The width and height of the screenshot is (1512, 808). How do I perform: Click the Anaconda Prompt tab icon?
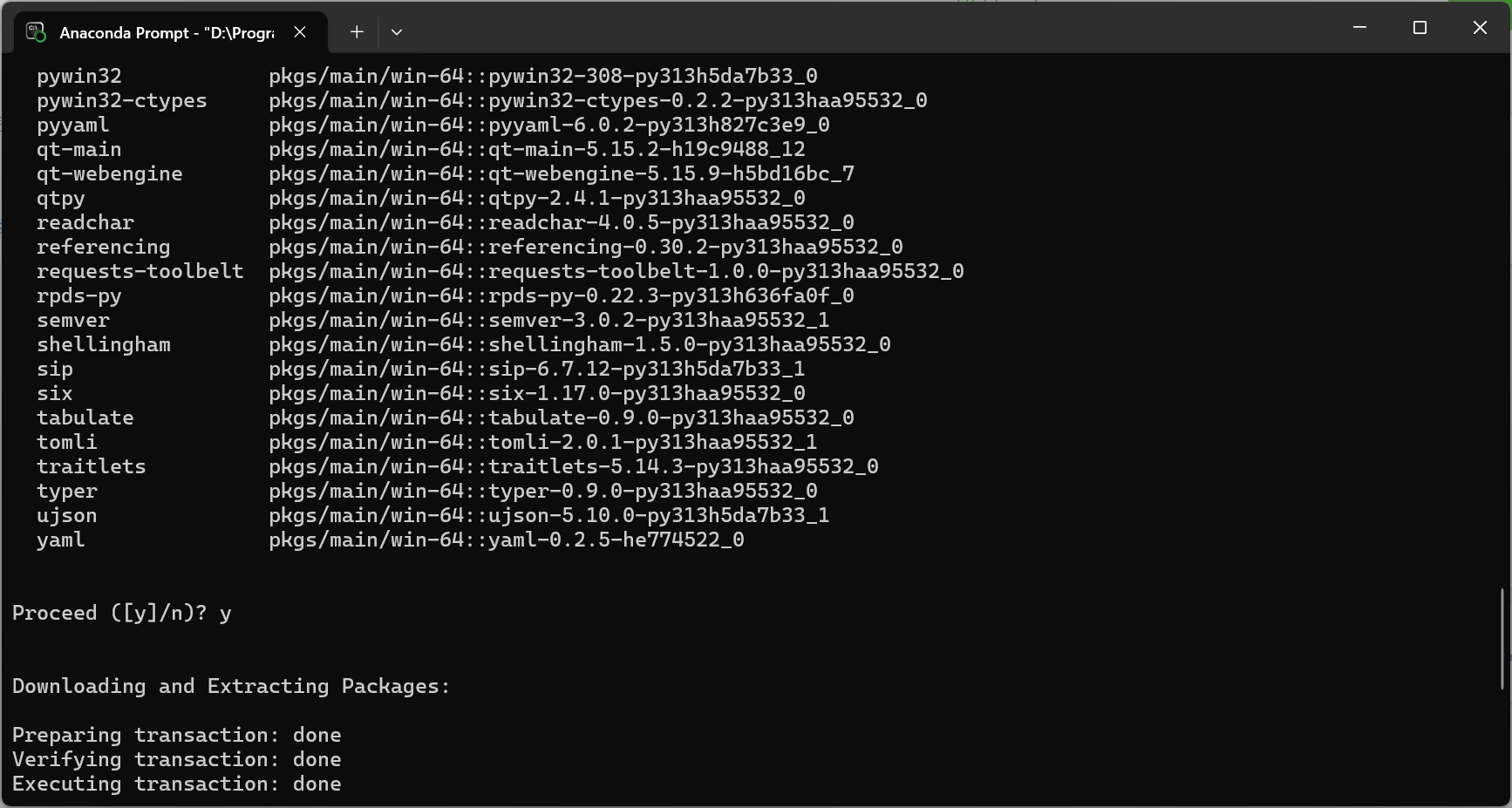[x=36, y=32]
